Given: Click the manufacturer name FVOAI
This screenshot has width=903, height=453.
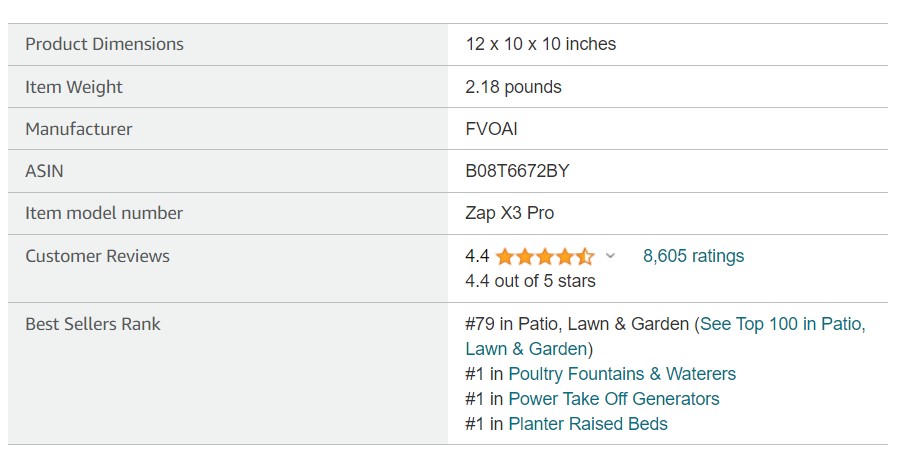Looking at the screenshot, I should tap(491, 129).
